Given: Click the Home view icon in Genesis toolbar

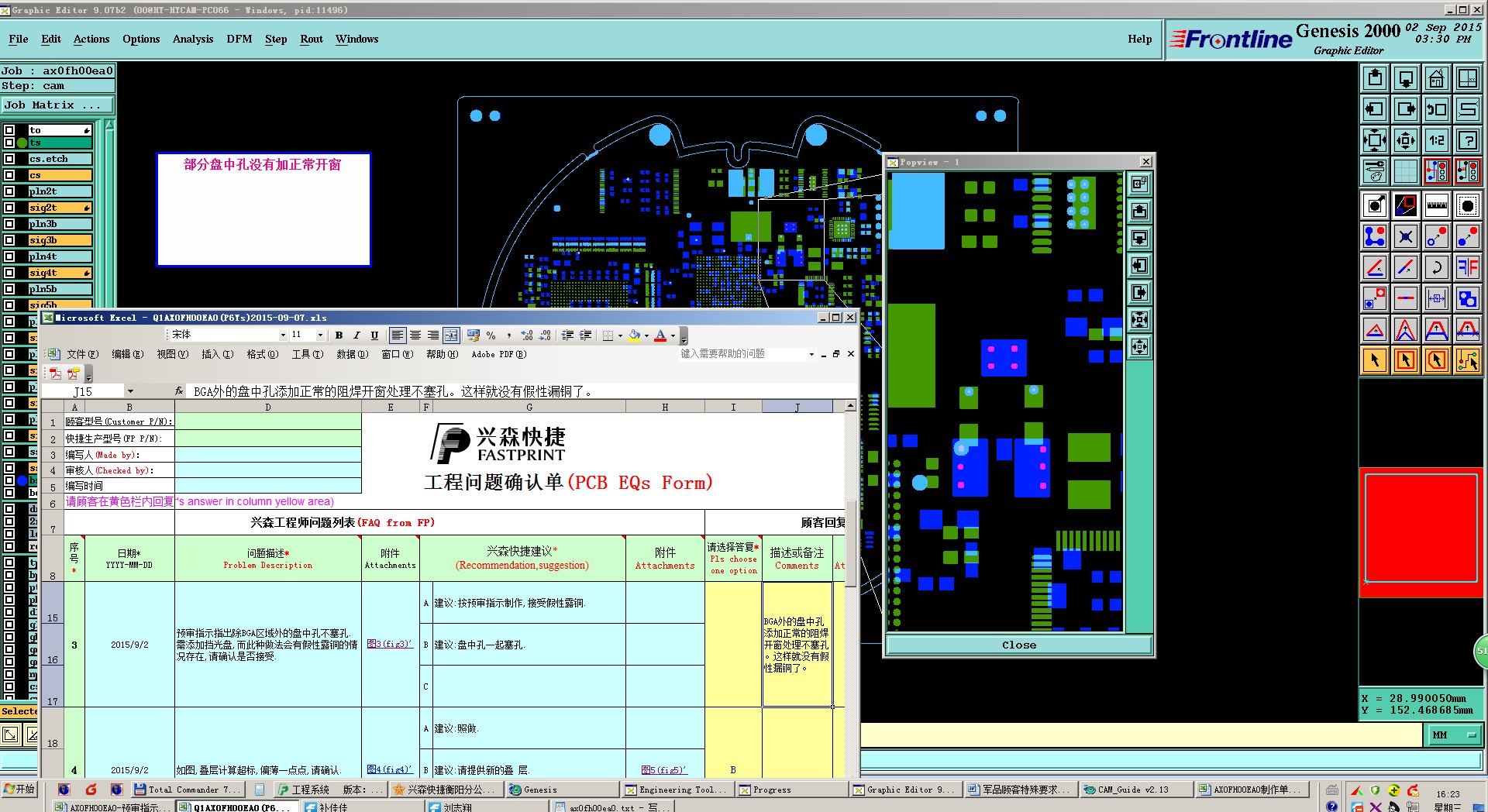Looking at the screenshot, I should click(1436, 78).
